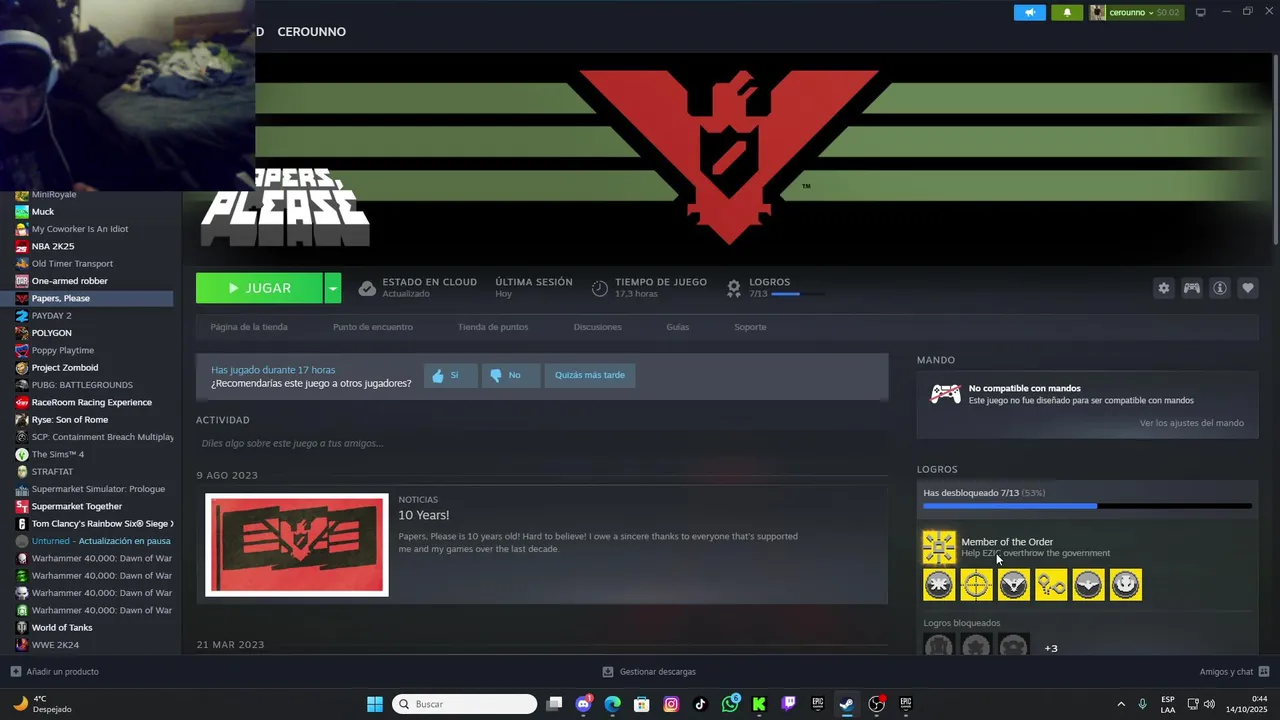
Task: Launch the game with the JUGAR button
Action: click(x=259, y=288)
